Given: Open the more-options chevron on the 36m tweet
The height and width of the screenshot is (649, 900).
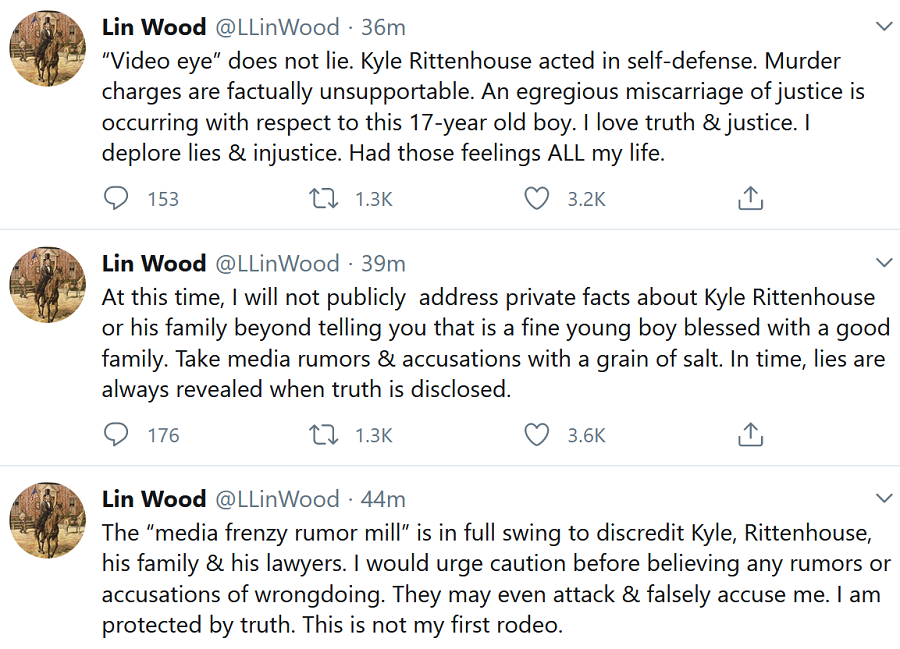Looking at the screenshot, I should click(x=883, y=26).
